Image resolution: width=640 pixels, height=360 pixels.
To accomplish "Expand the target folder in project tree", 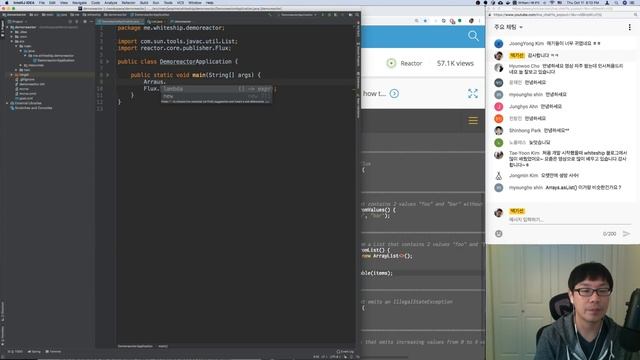I will tap(12, 75).
